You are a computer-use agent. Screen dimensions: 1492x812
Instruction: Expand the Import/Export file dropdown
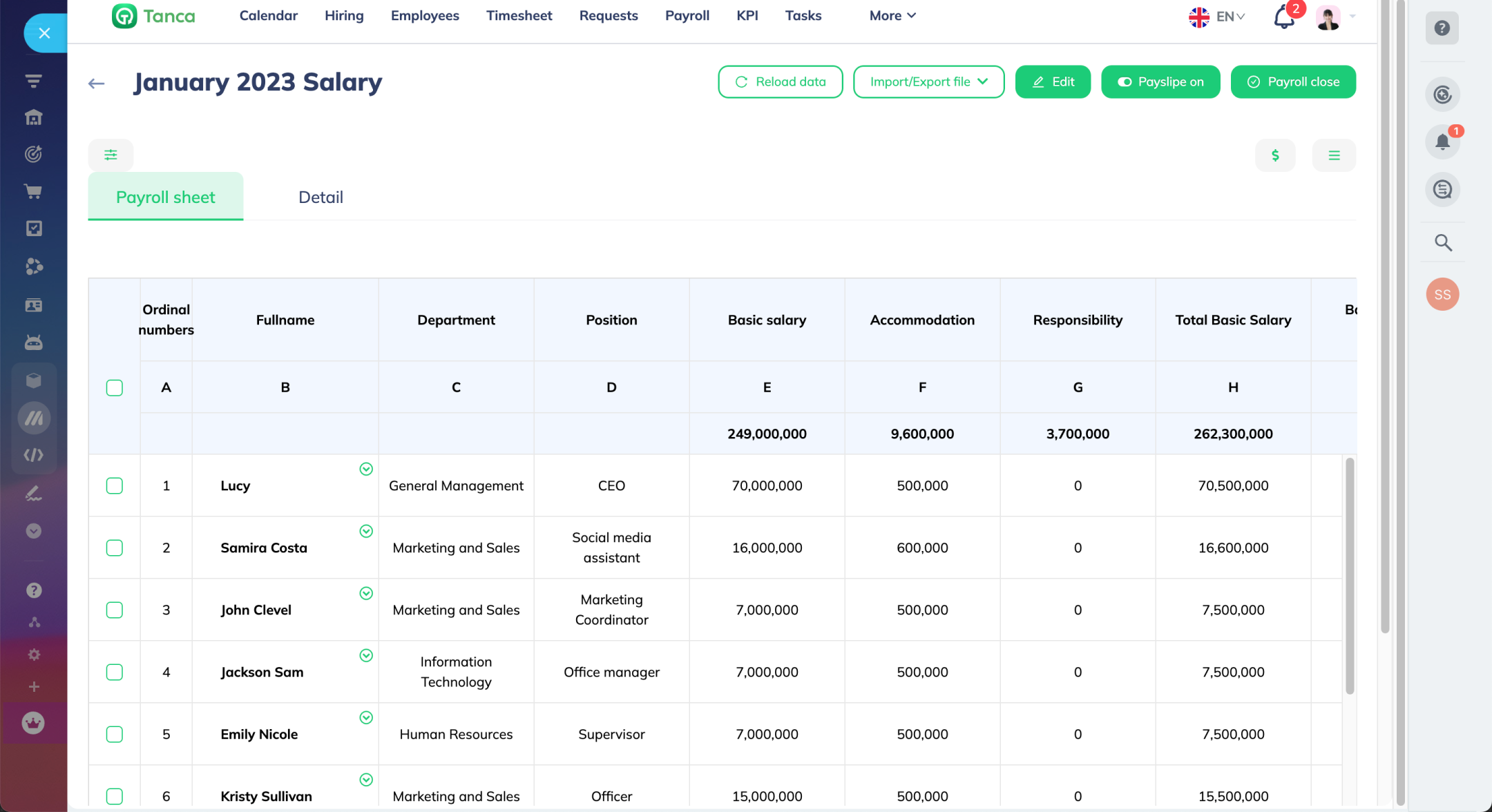(x=928, y=81)
